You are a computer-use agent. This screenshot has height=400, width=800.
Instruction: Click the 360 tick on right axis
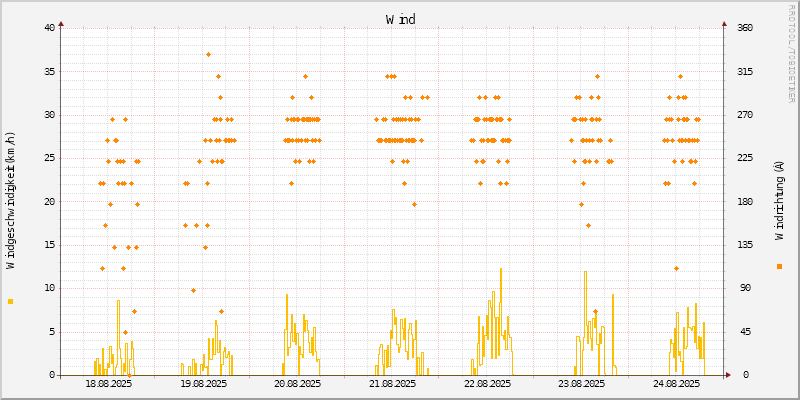[x=745, y=28]
